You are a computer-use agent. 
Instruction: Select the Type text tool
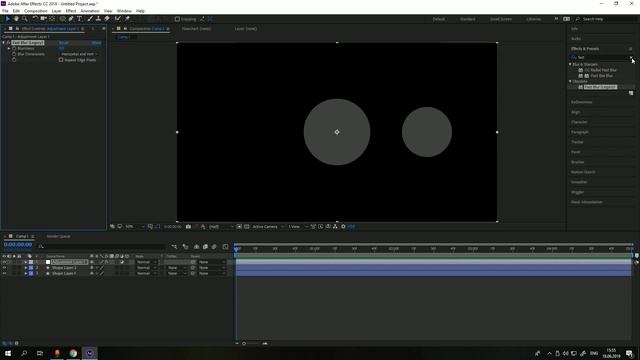tap(80, 19)
